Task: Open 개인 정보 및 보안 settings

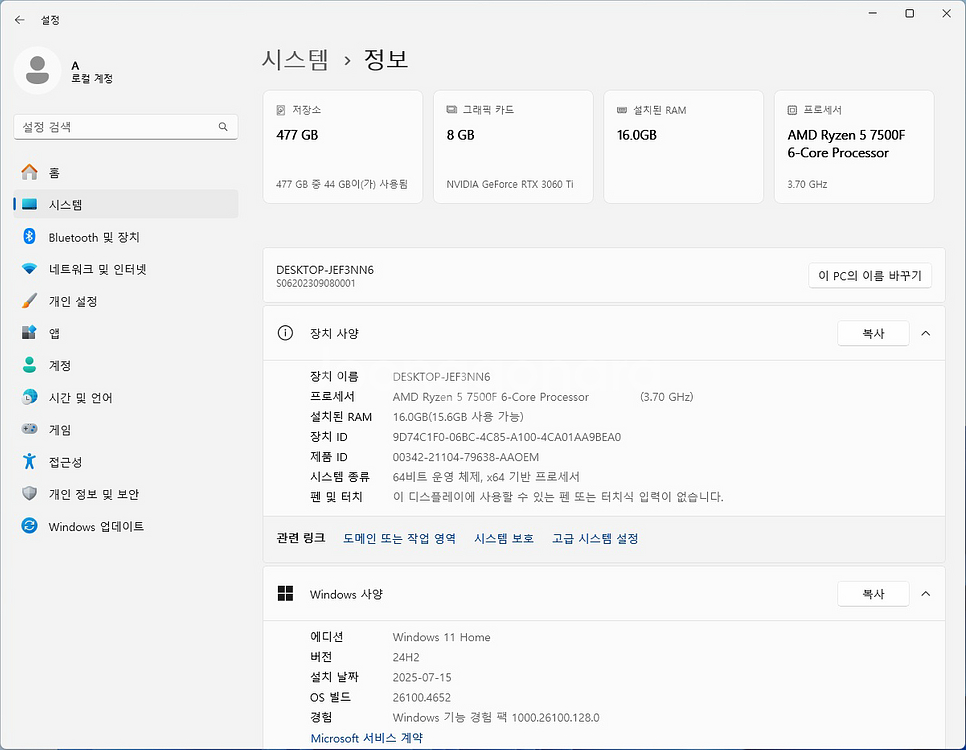Action: click(x=126, y=494)
